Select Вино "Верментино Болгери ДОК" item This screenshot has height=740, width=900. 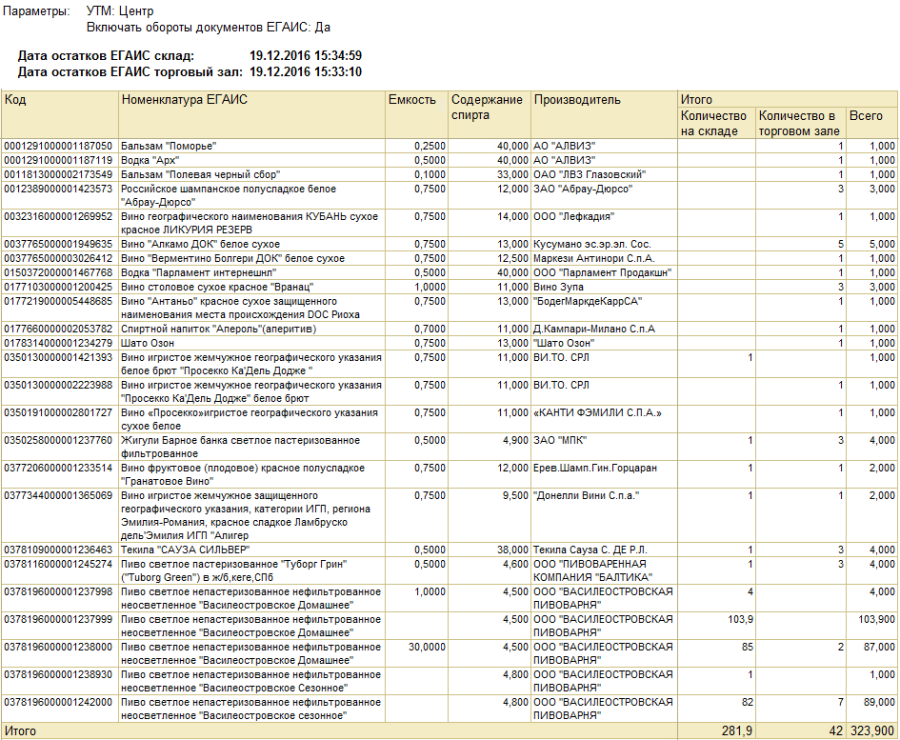click(233, 258)
